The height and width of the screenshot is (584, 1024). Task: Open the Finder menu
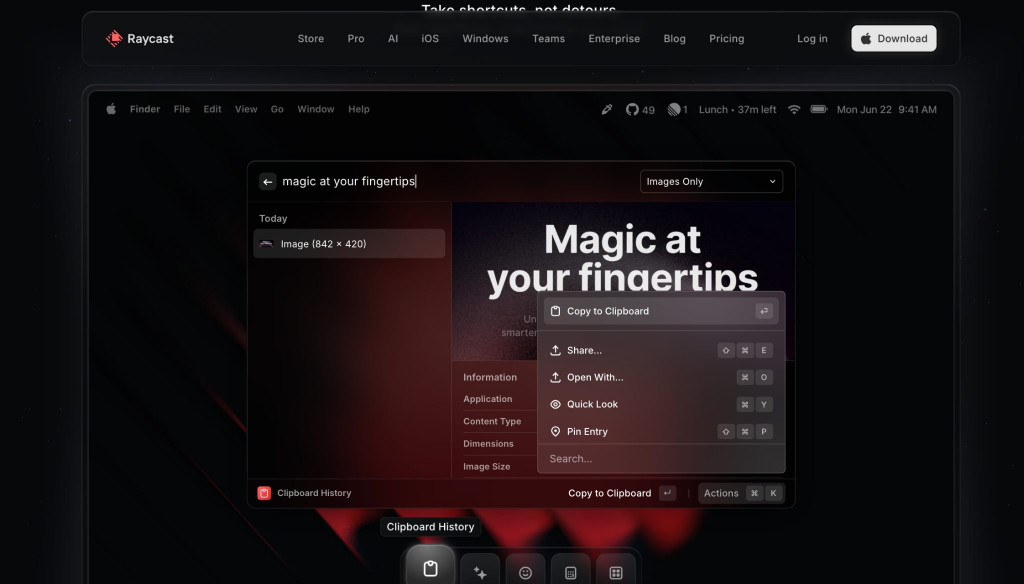[x=145, y=109]
